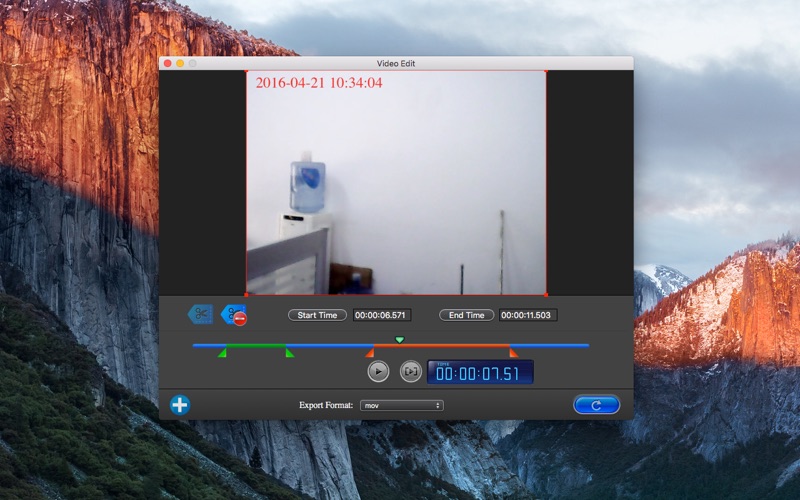Click the Start Time button
The width and height of the screenshot is (800, 500).
click(x=317, y=315)
